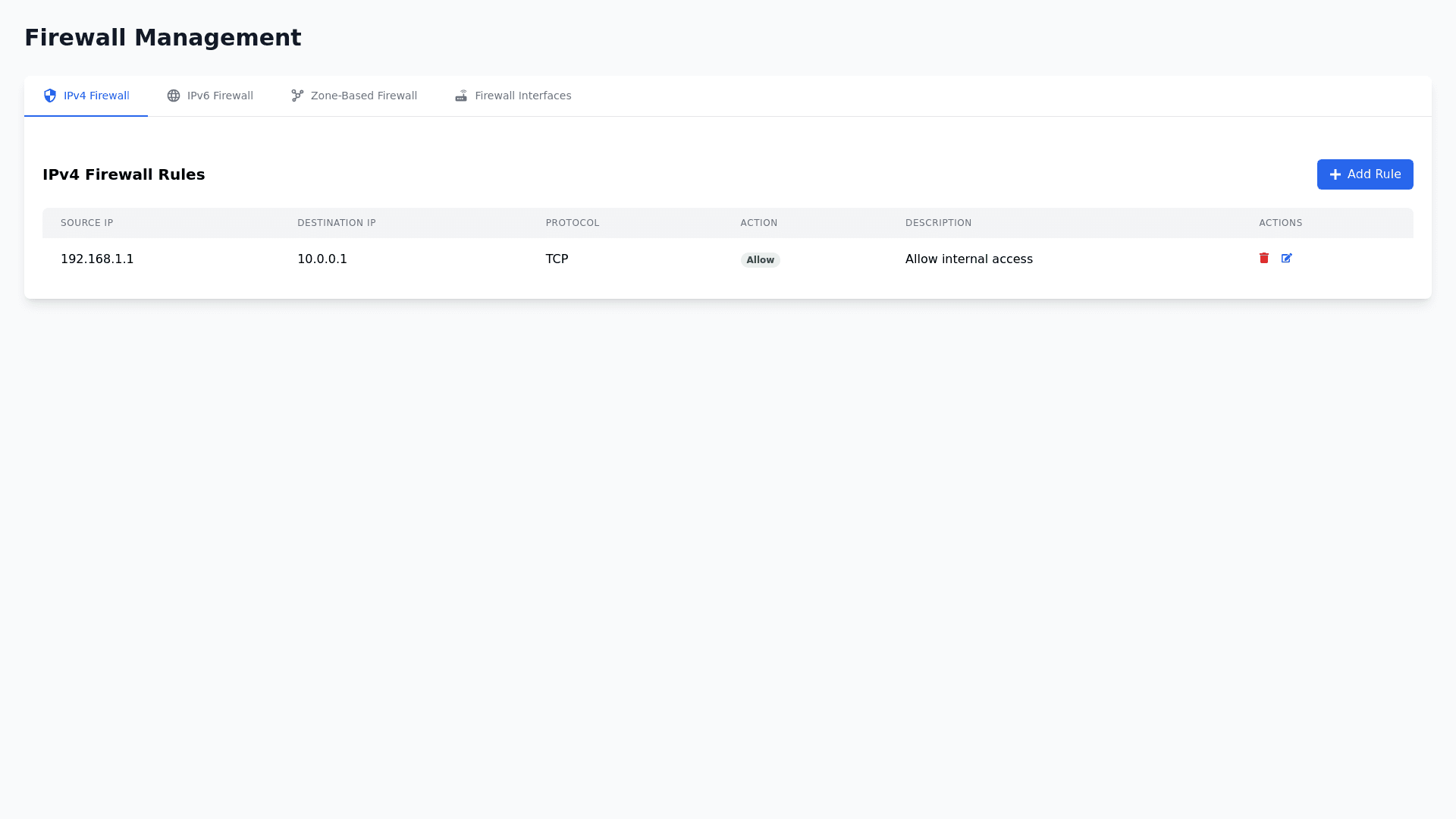
Task: Click the Source IP column header
Action: pos(86,223)
